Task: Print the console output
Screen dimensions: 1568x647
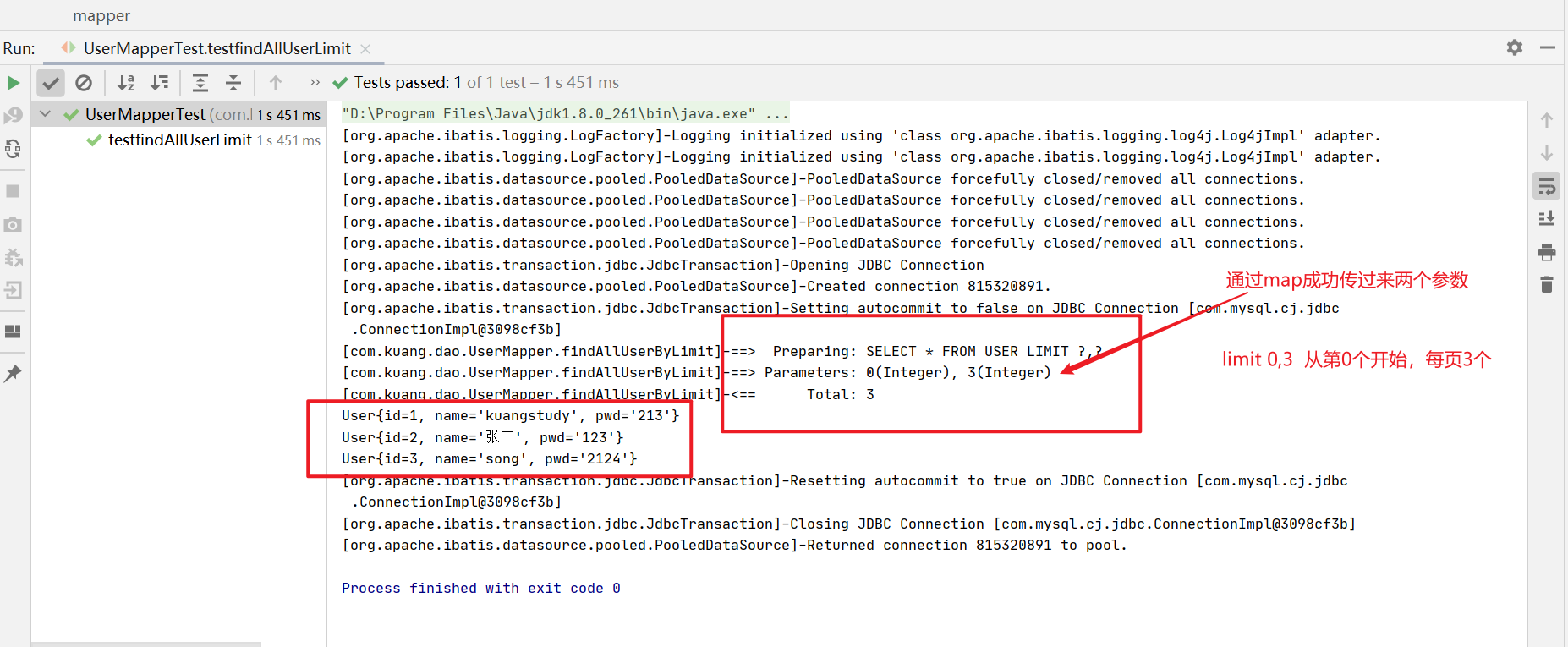Action: click(x=1547, y=252)
